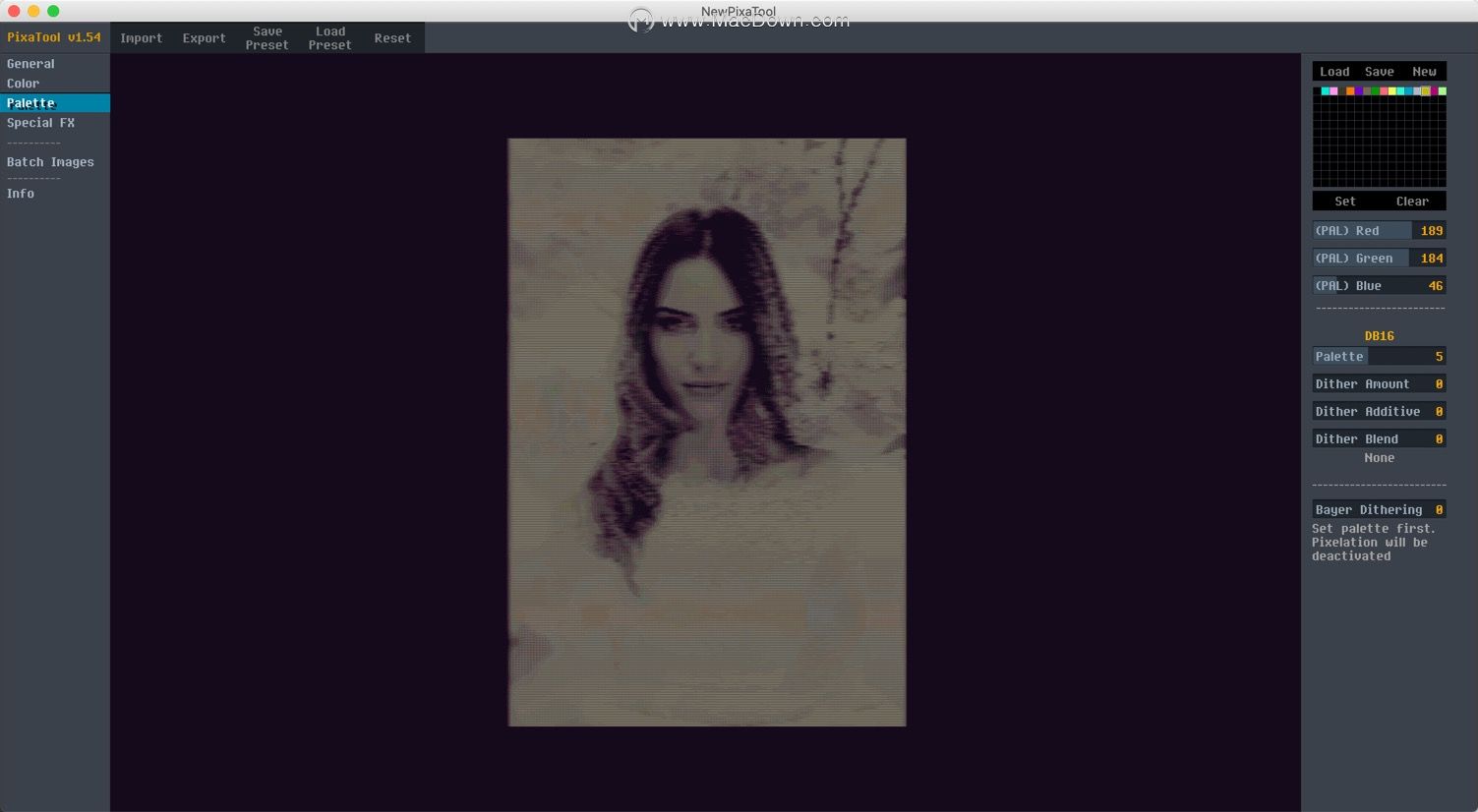Pick the light gray palette swatch
Image resolution: width=1478 pixels, height=812 pixels.
[x=1417, y=91]
